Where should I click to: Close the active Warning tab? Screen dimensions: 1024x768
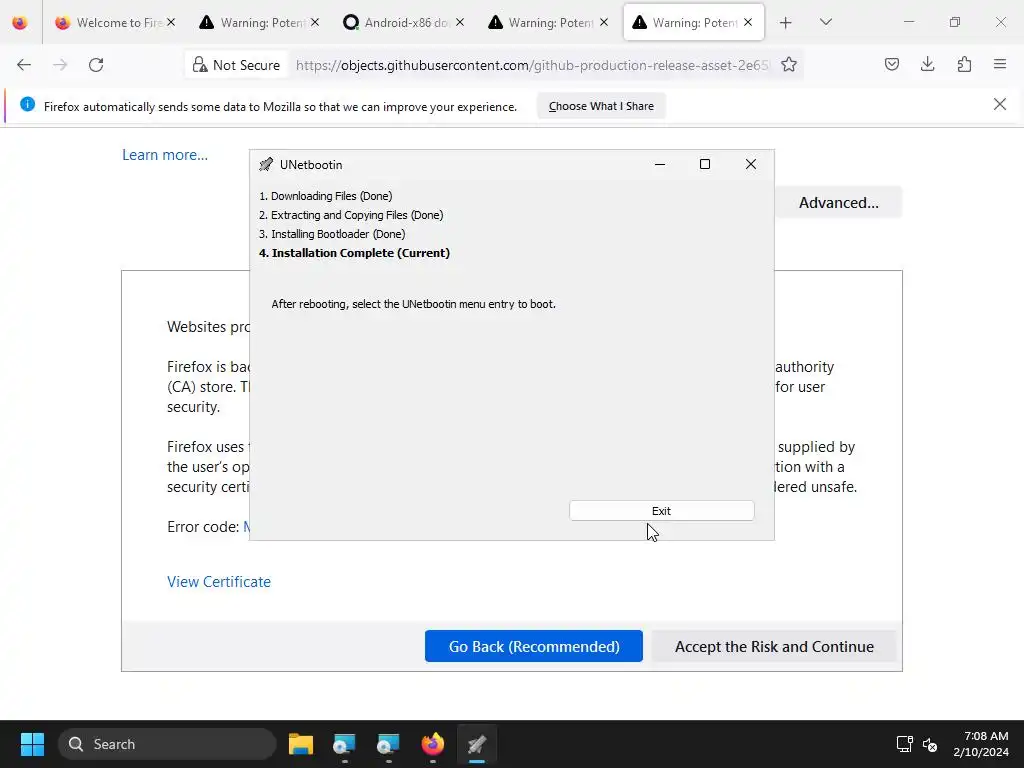[x=748, y=22]
